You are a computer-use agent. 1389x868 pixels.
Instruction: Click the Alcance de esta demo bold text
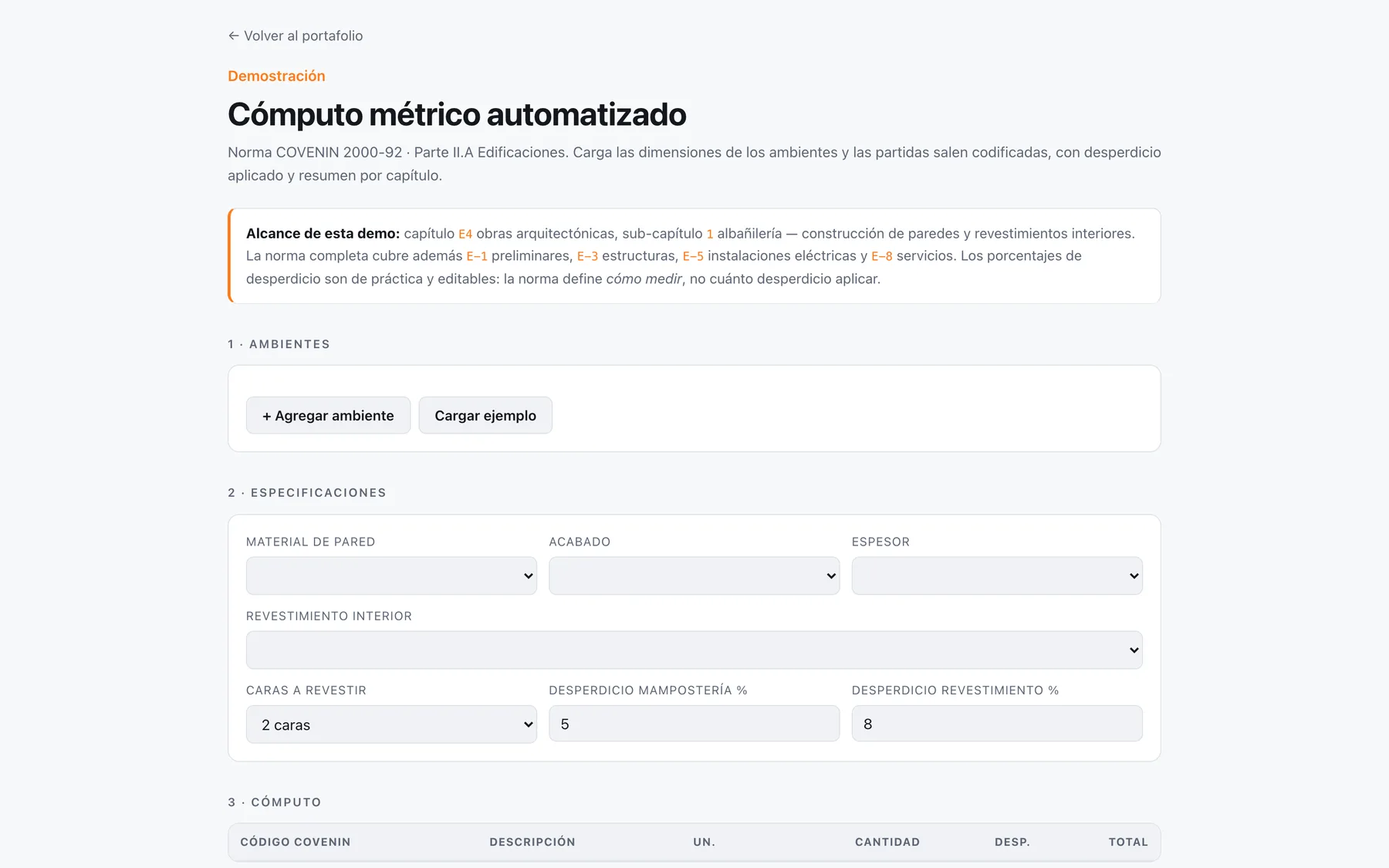point(323,233)
